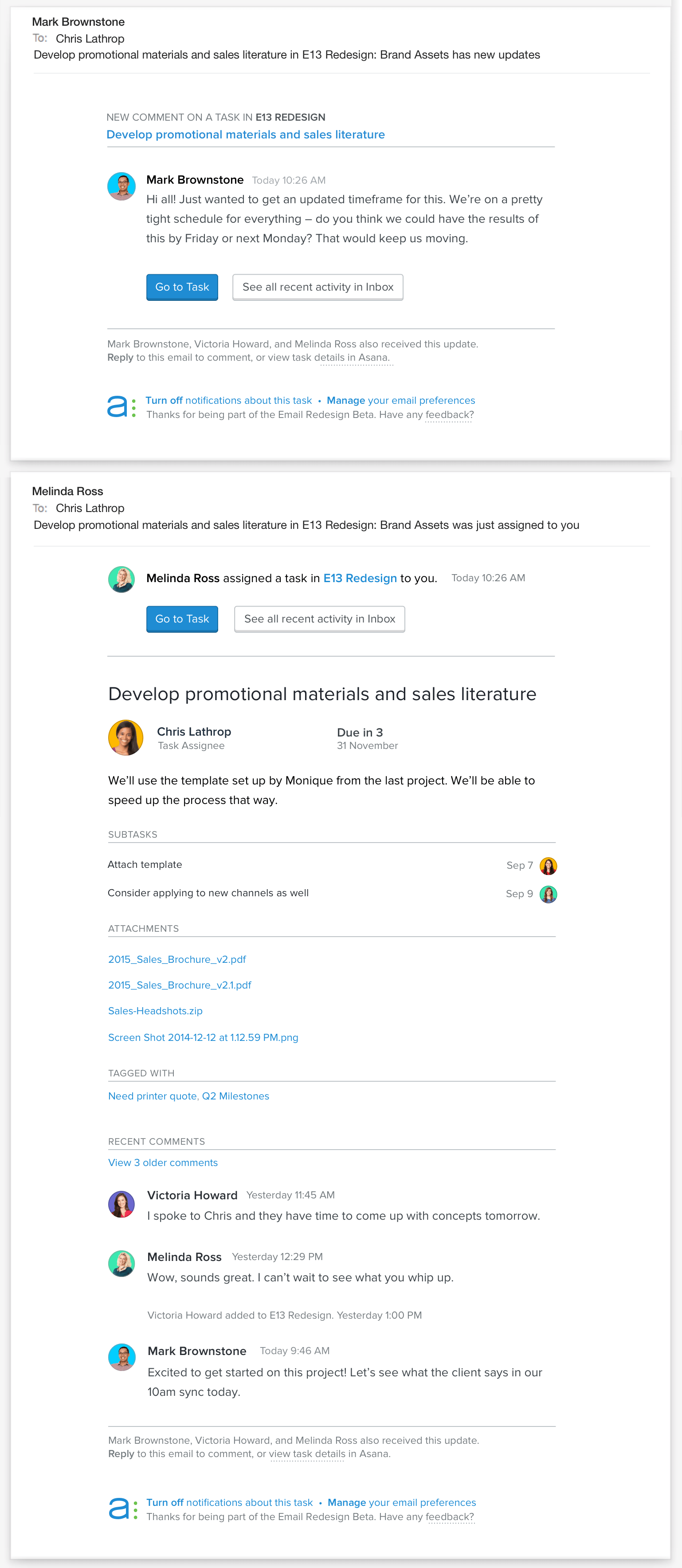Click Mark Brownstone's avatar in first email comment

tap(121, 186)
